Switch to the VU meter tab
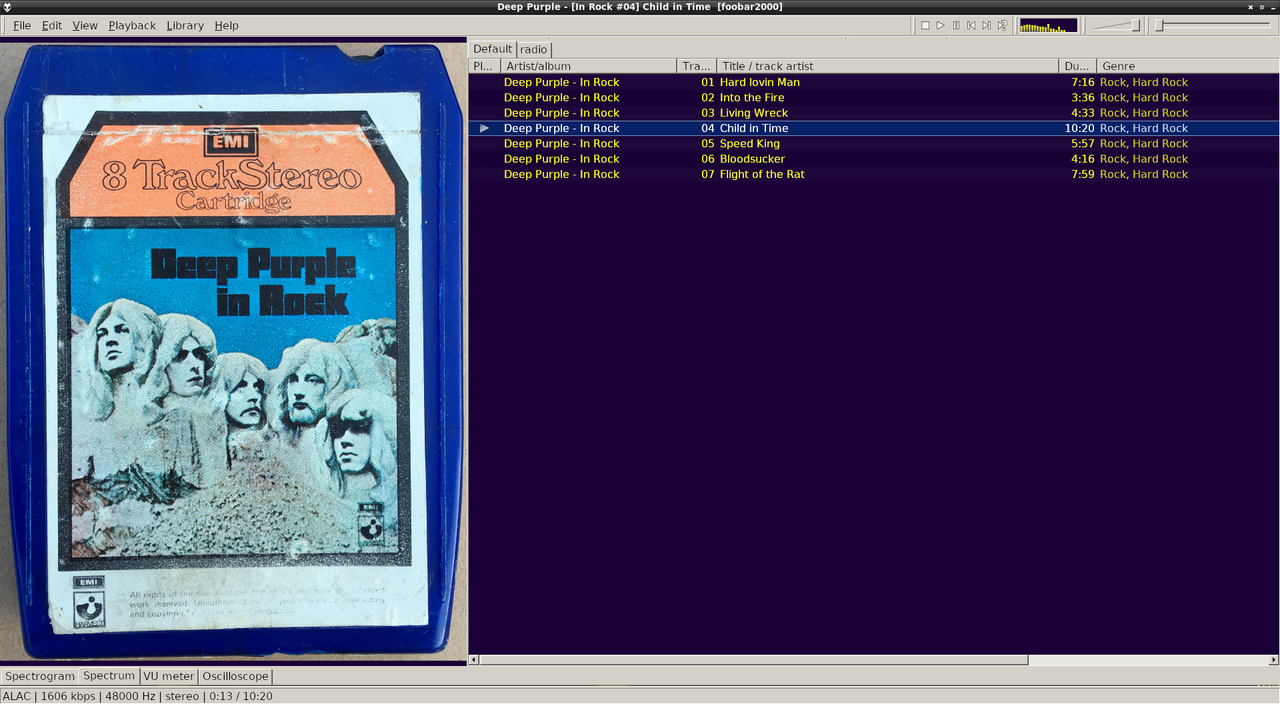This screenshot has width=1280, height=704. [x=169, y=676]
